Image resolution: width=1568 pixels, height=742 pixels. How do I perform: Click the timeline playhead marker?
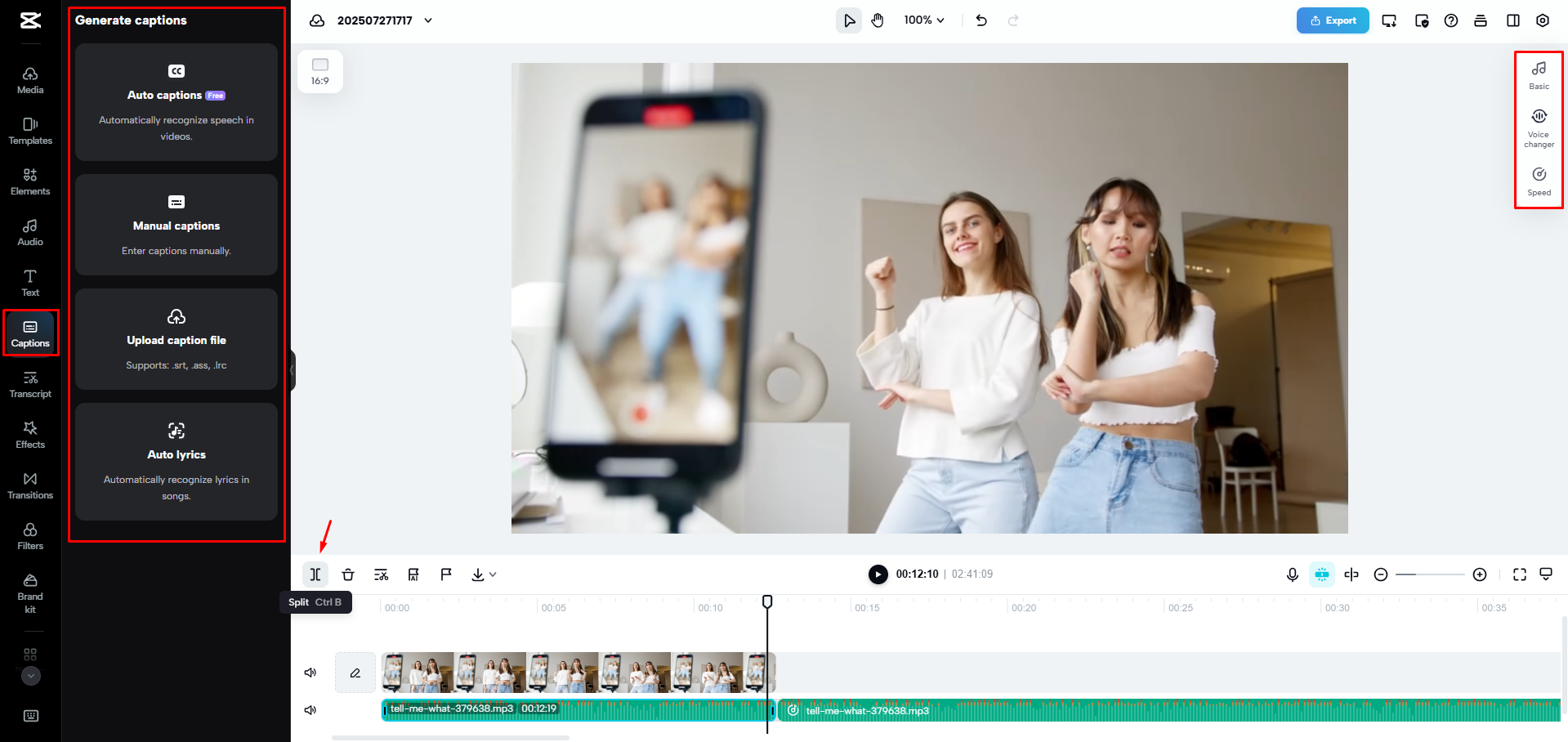tap(767, 602)
